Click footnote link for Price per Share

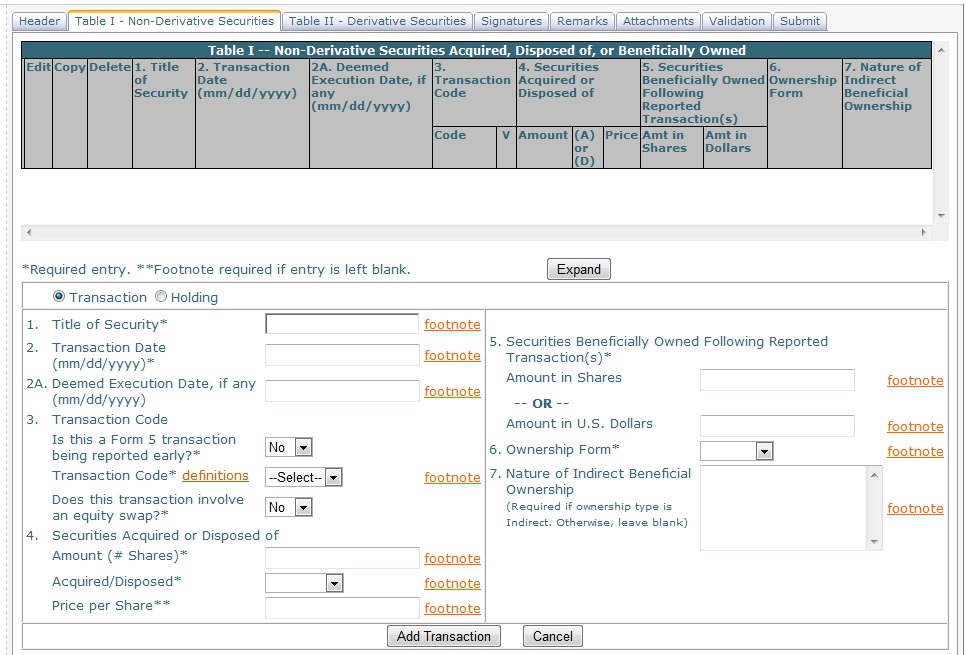point(452,608)
